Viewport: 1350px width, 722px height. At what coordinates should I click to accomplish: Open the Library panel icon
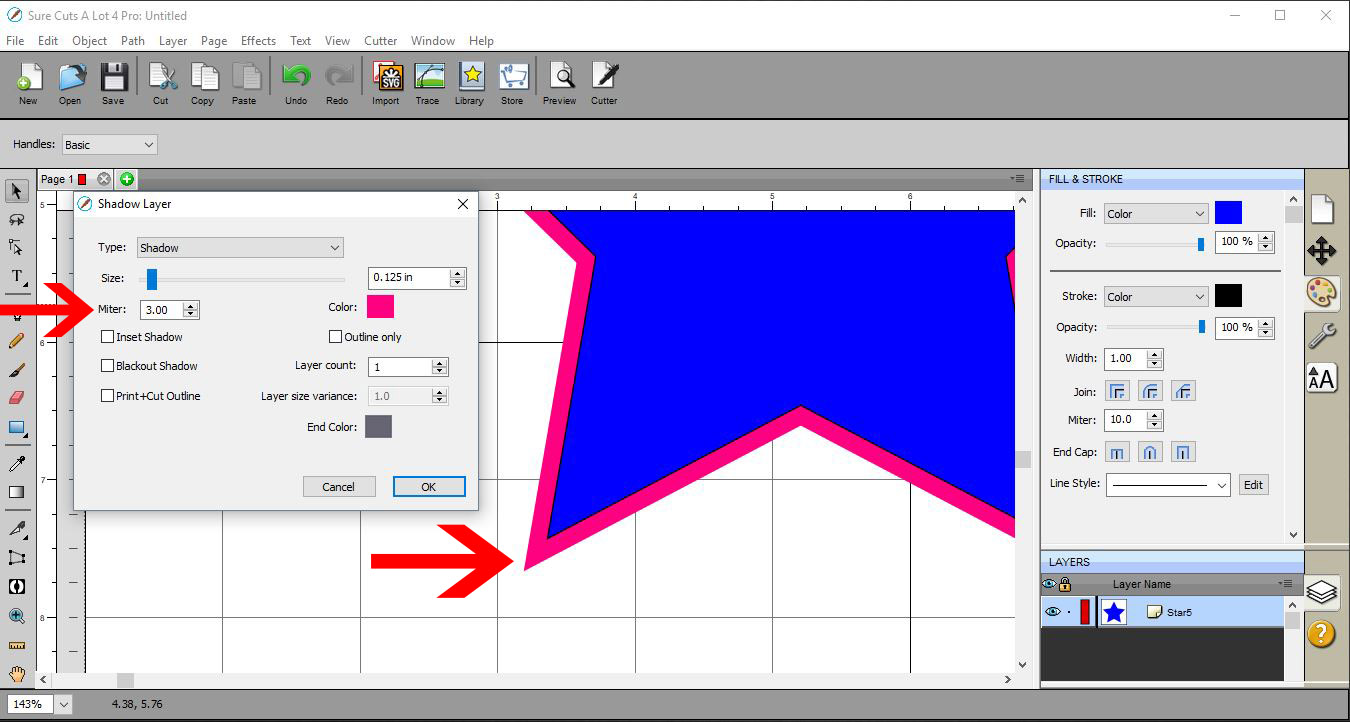[x=470, y=83]
